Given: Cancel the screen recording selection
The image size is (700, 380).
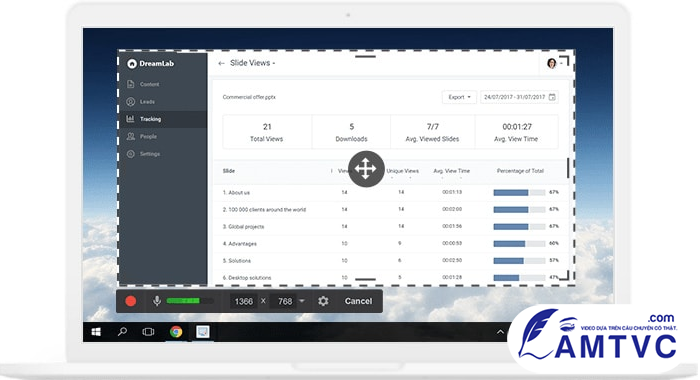Looking at the screenshot, I should [358, 301].
